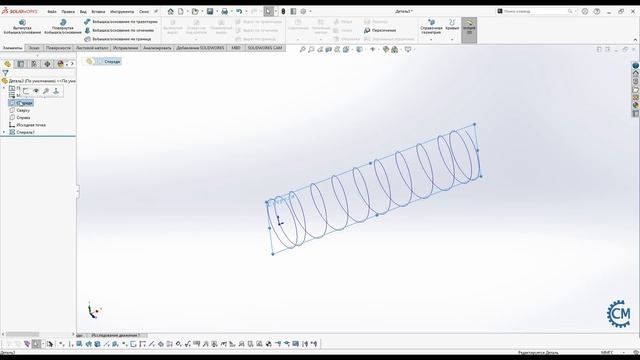Expand the New document dropdown arrow
This screenshot has width=640, height=360.
[187, 11]
